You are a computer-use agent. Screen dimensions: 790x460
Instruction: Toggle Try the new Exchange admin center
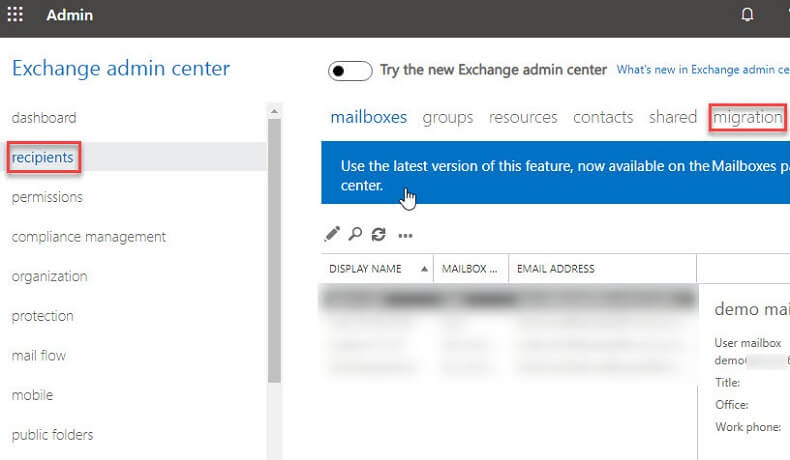pyautogui.click(x=350, y=71)
